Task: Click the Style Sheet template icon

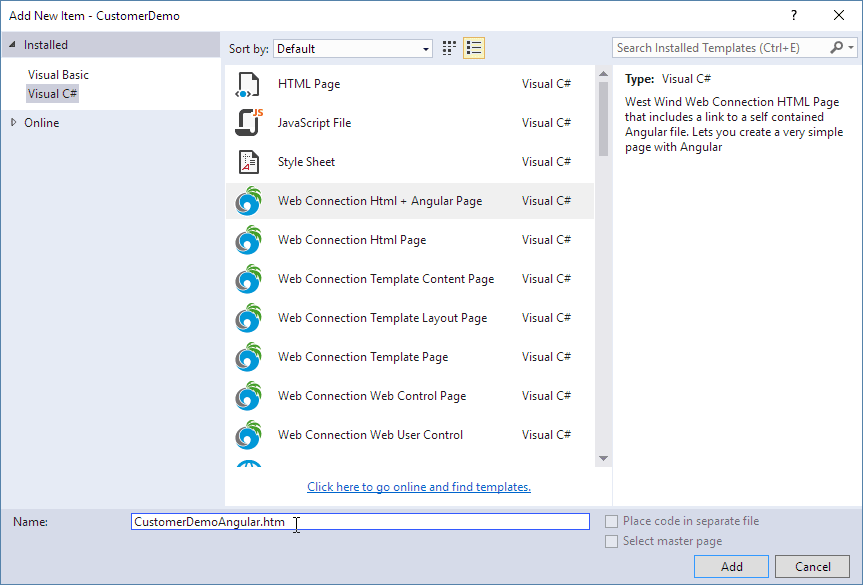Action: coord(248,162)
